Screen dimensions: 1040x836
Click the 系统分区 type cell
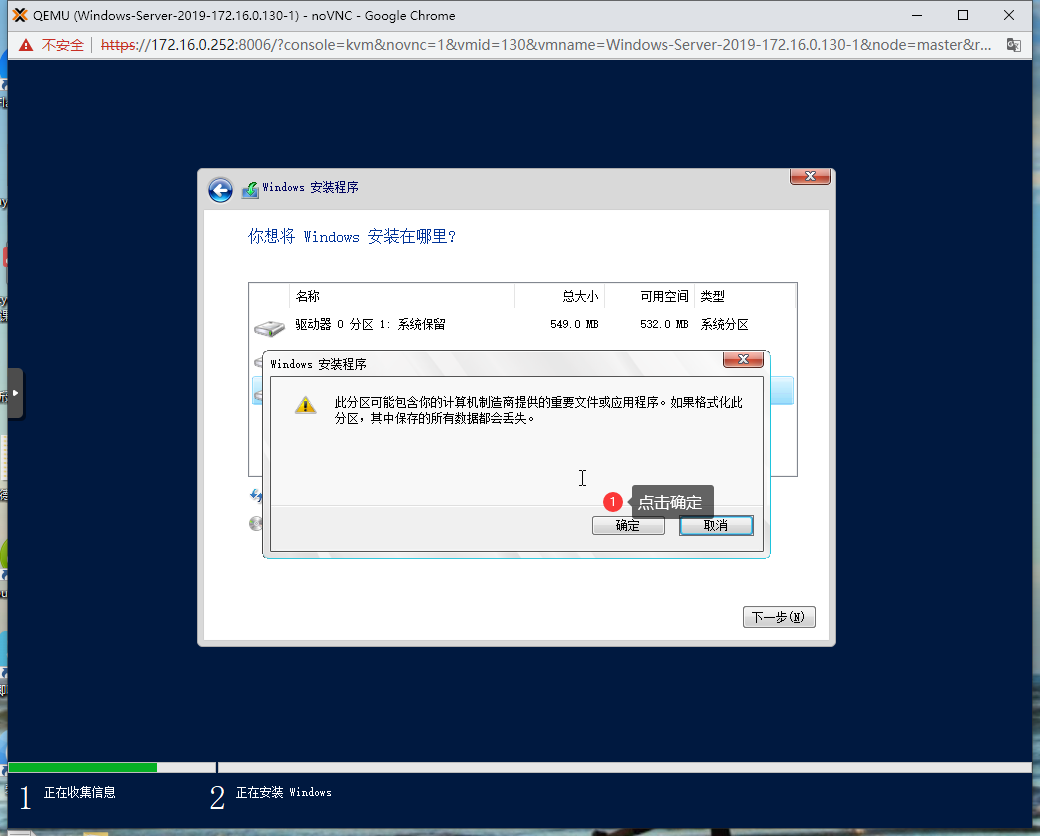(724, 324)
